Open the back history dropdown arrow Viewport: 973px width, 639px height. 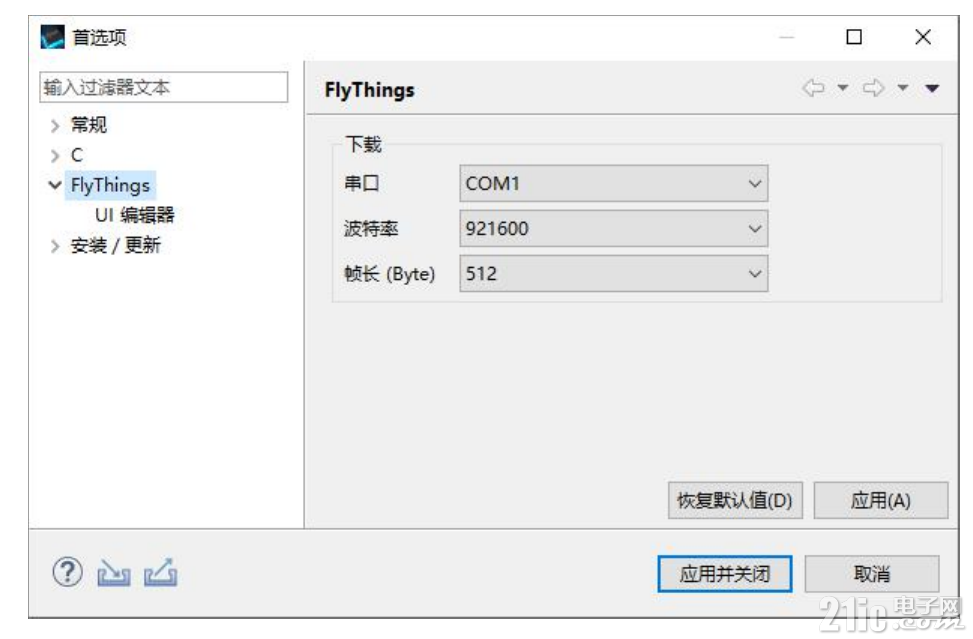[843, 88]
